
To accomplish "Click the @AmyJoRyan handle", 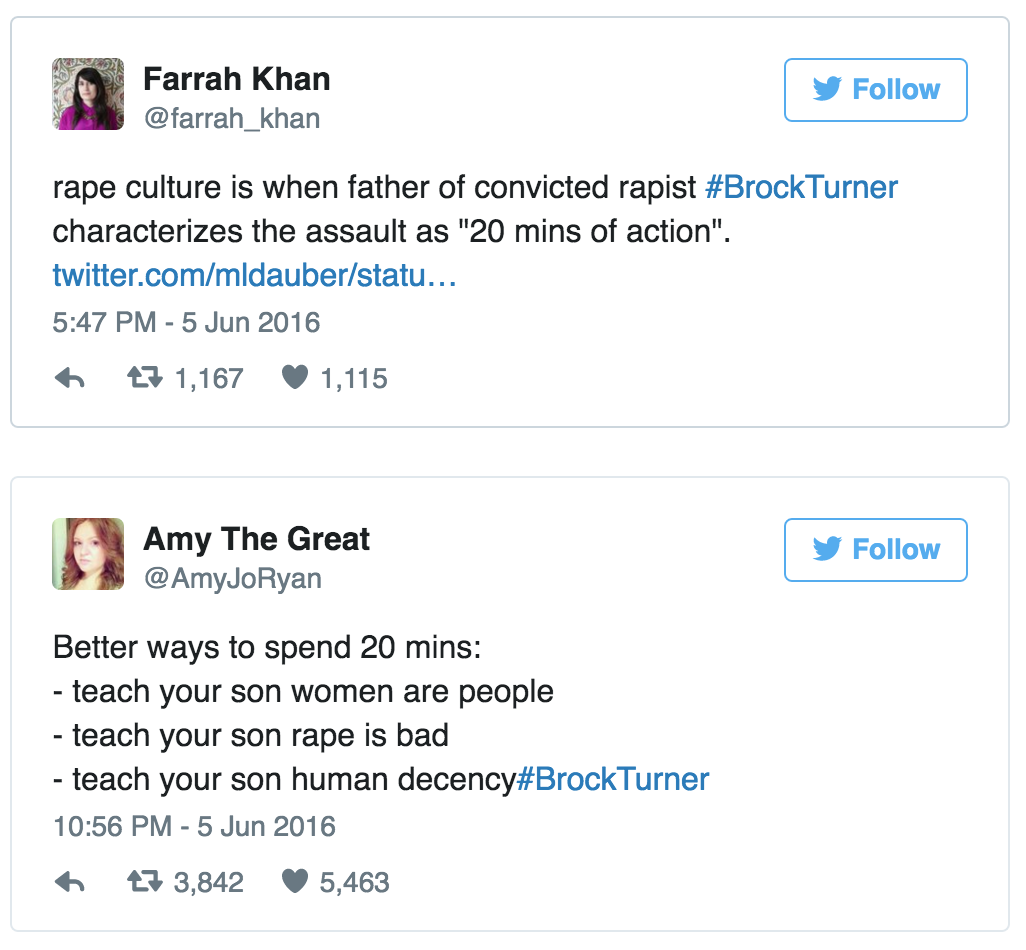I will [x=233, y=578].
